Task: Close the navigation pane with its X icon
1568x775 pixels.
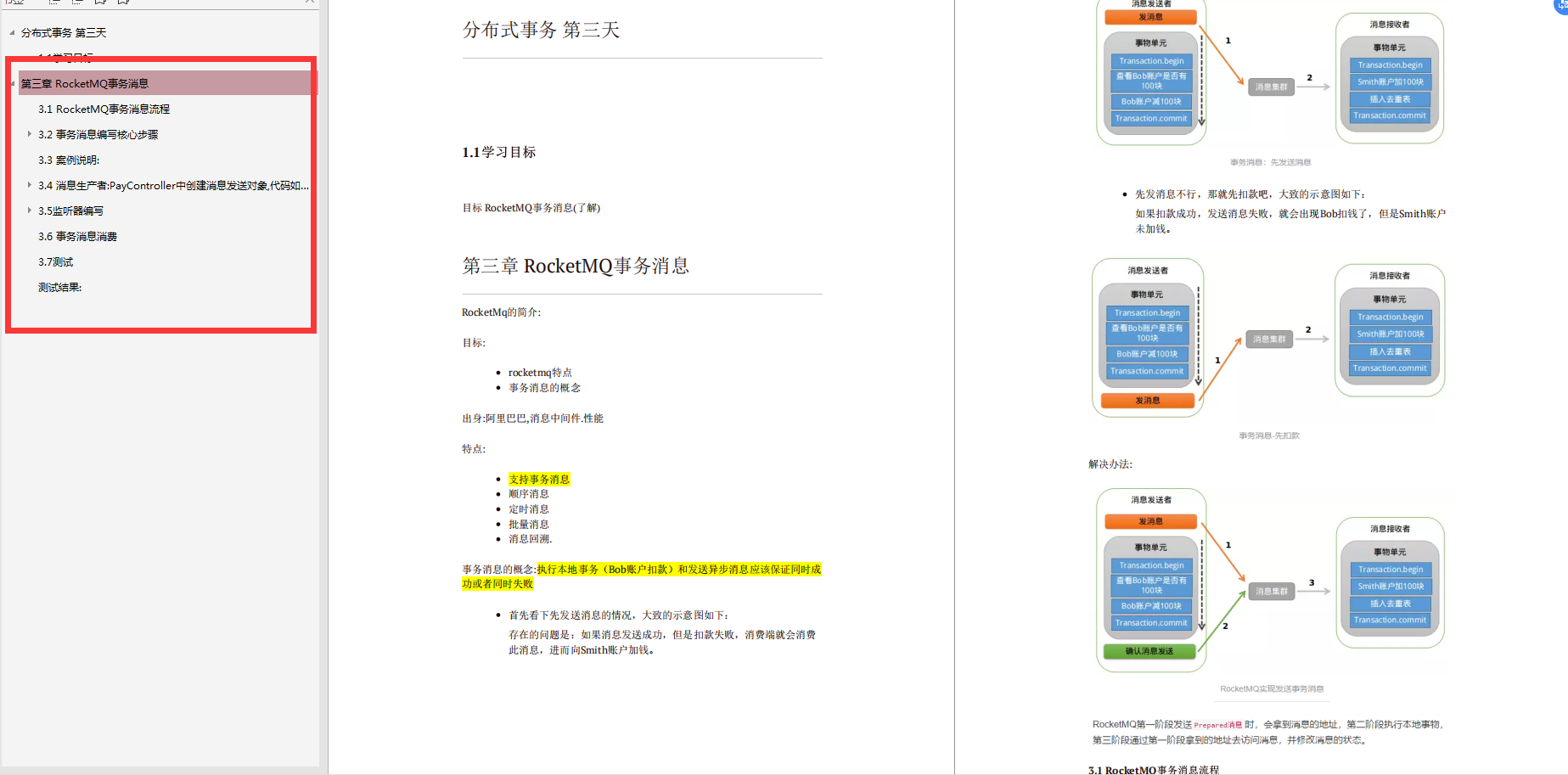Action: [309, 2]
